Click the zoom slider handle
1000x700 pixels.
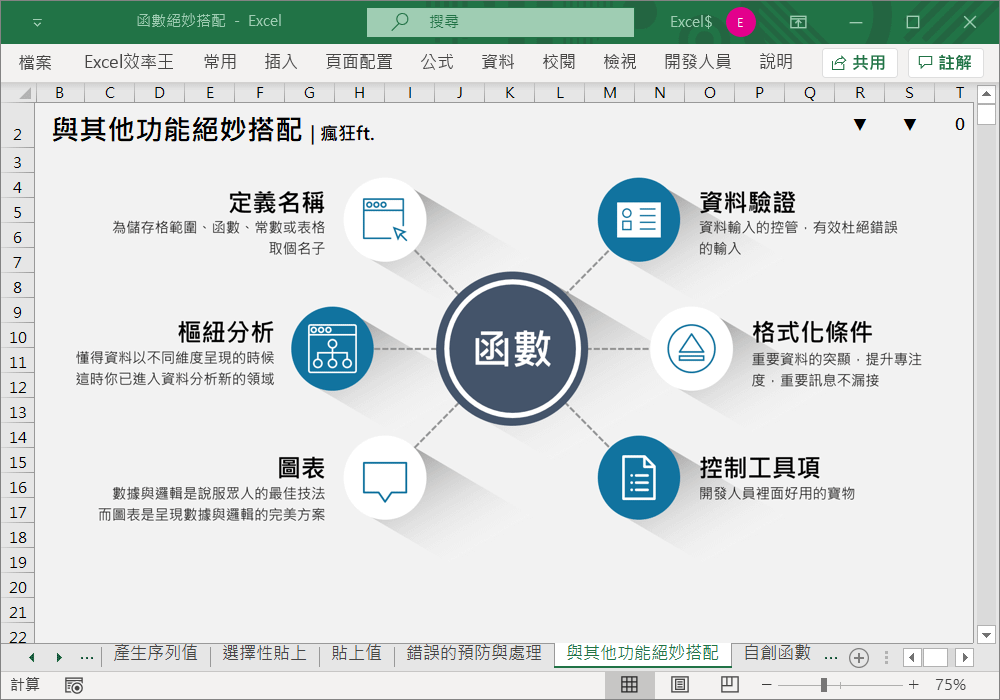[823, 685]
